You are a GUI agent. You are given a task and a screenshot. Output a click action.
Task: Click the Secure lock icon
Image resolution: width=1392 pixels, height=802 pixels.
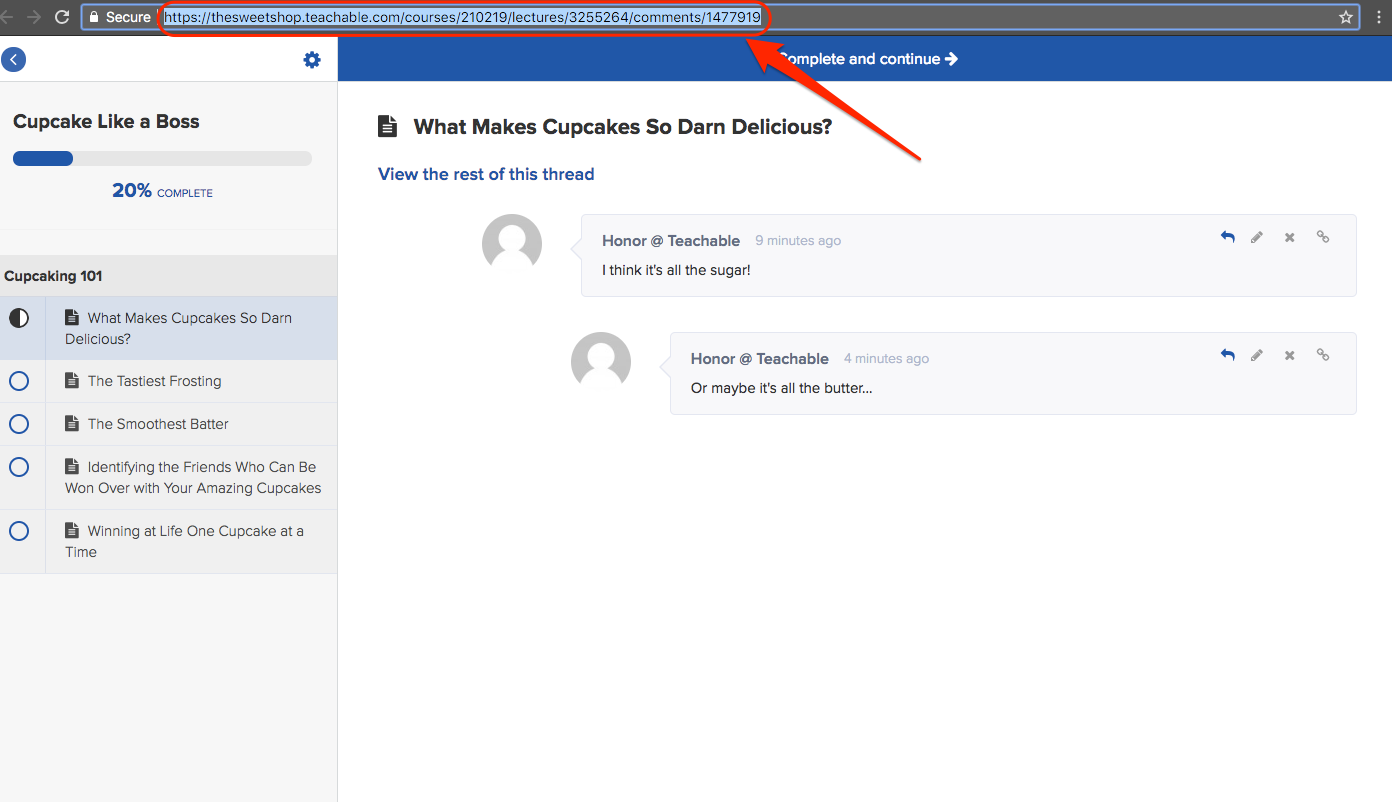94,17
